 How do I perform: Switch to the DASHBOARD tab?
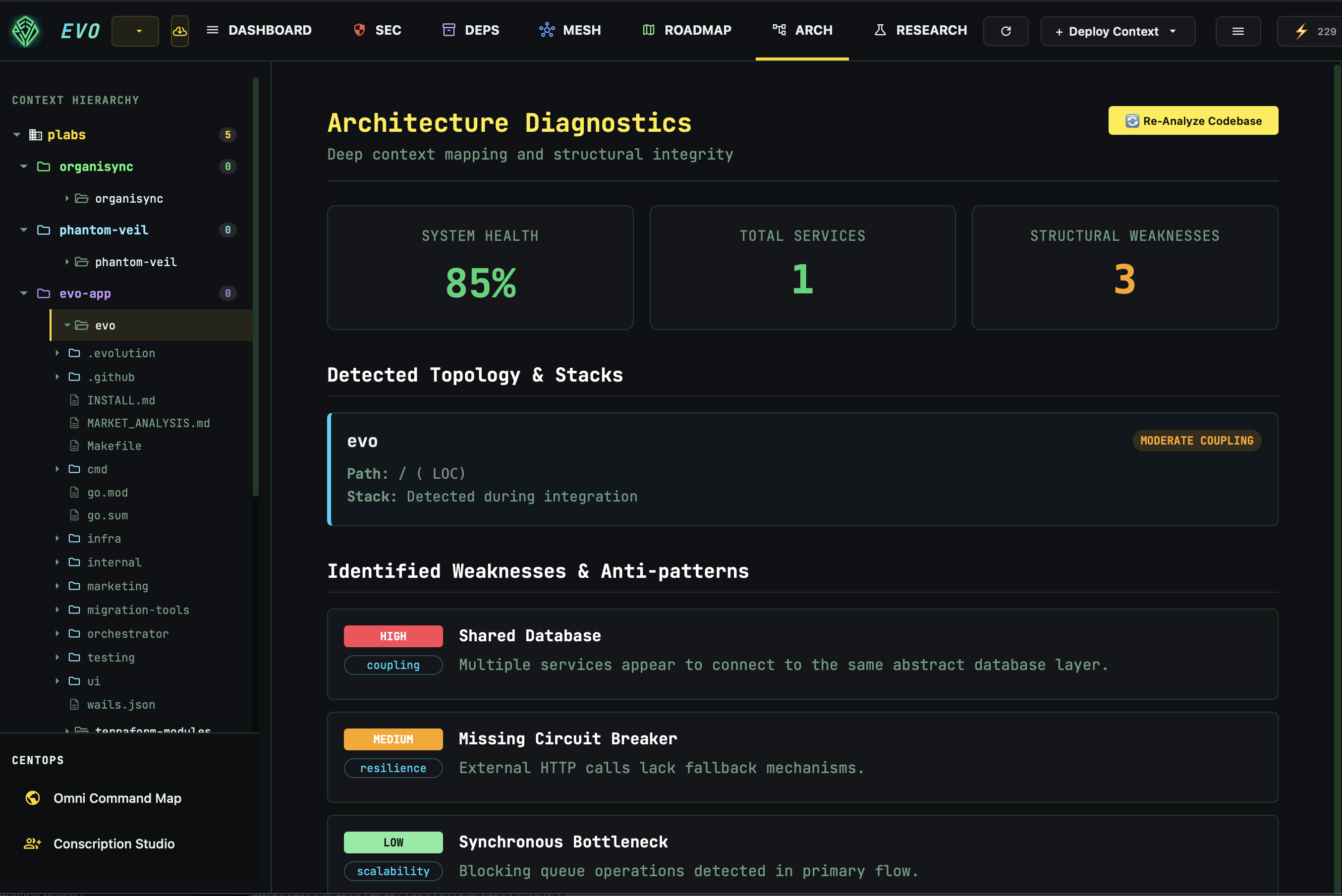(259, 30)
